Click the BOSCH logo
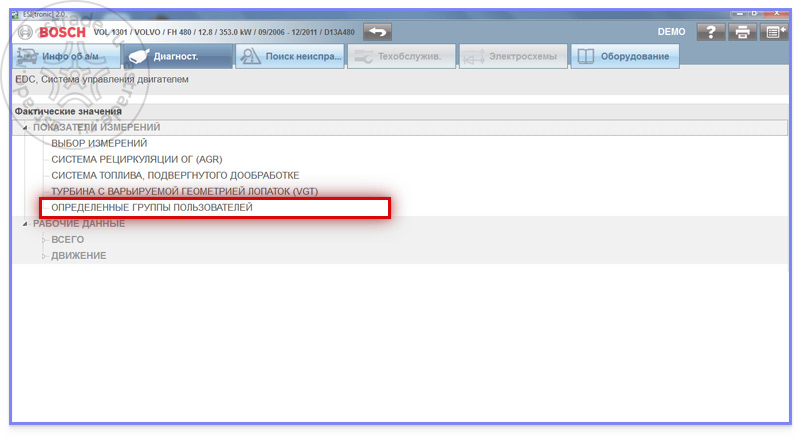799x437 pixels. click(62, 32)
